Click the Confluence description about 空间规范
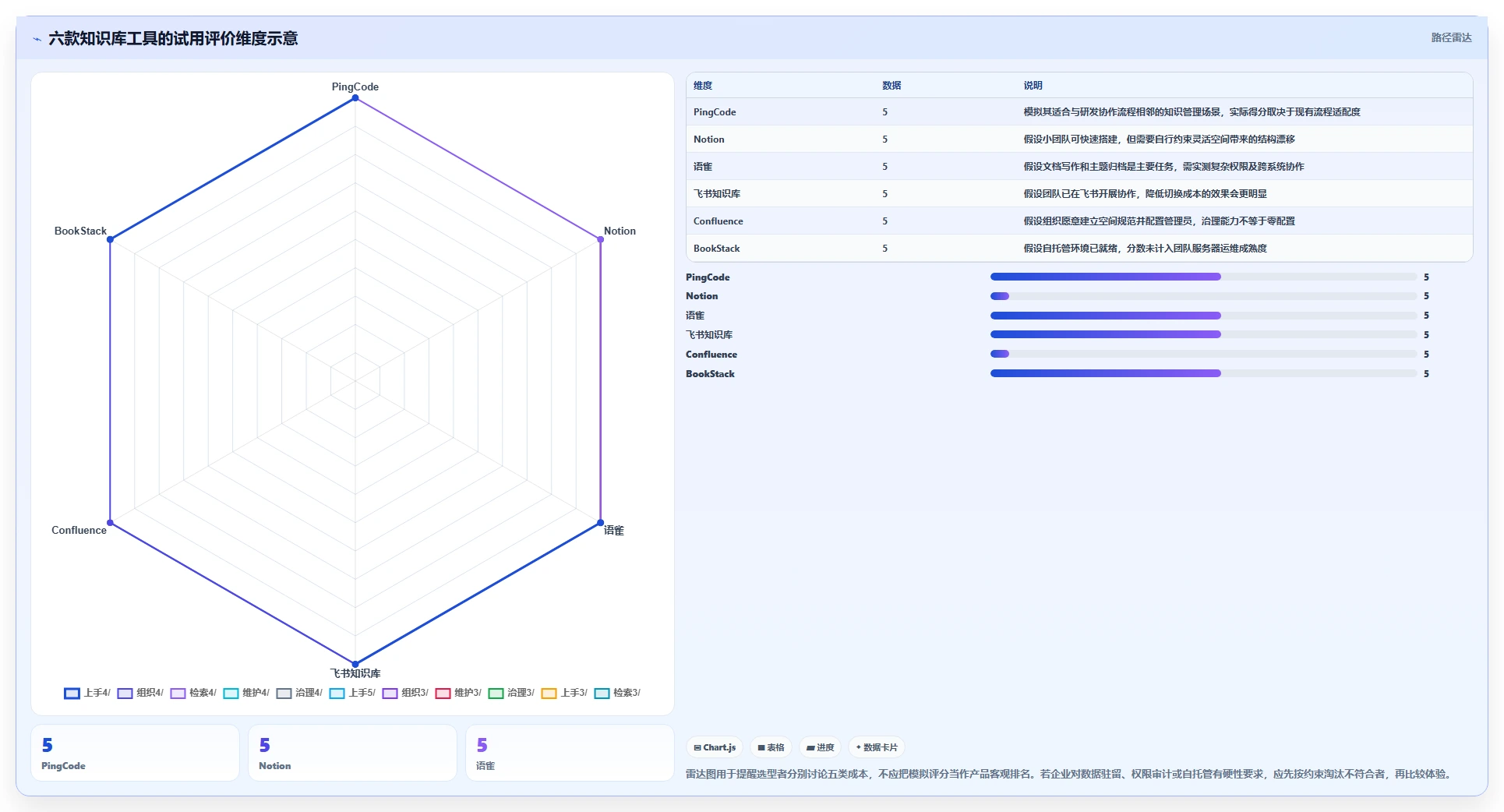The width and height of the screenshot is (1504, 812). click(1159, 221)
